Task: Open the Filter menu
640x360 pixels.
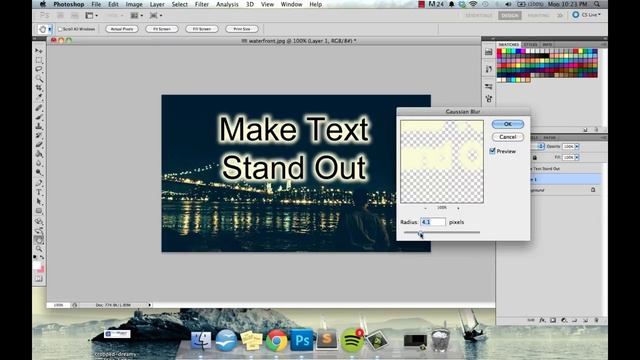Action: (x=202, y=4)
